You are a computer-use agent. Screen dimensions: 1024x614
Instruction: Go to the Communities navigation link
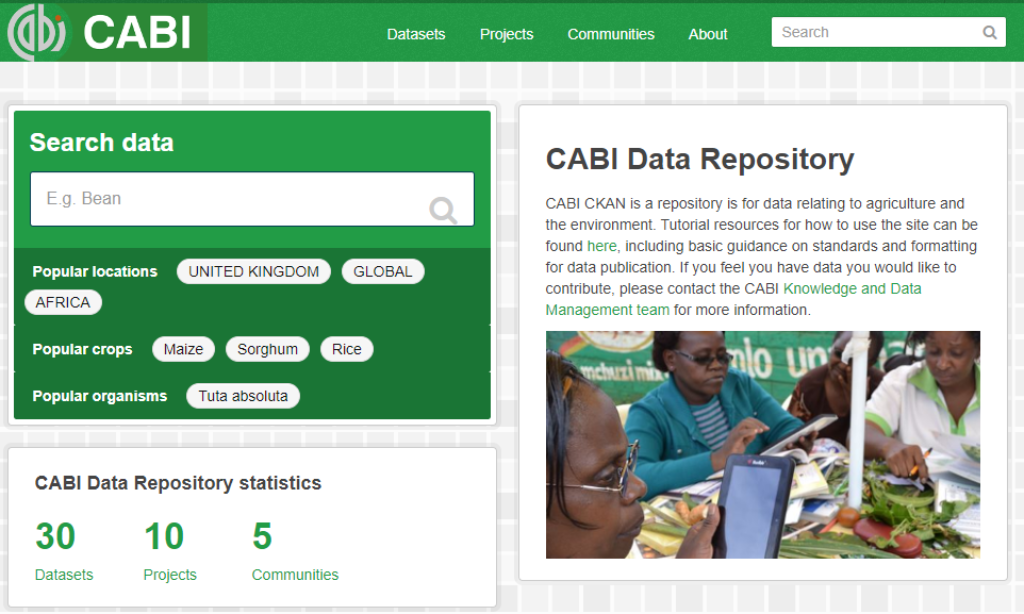click(x=611, y=34)
